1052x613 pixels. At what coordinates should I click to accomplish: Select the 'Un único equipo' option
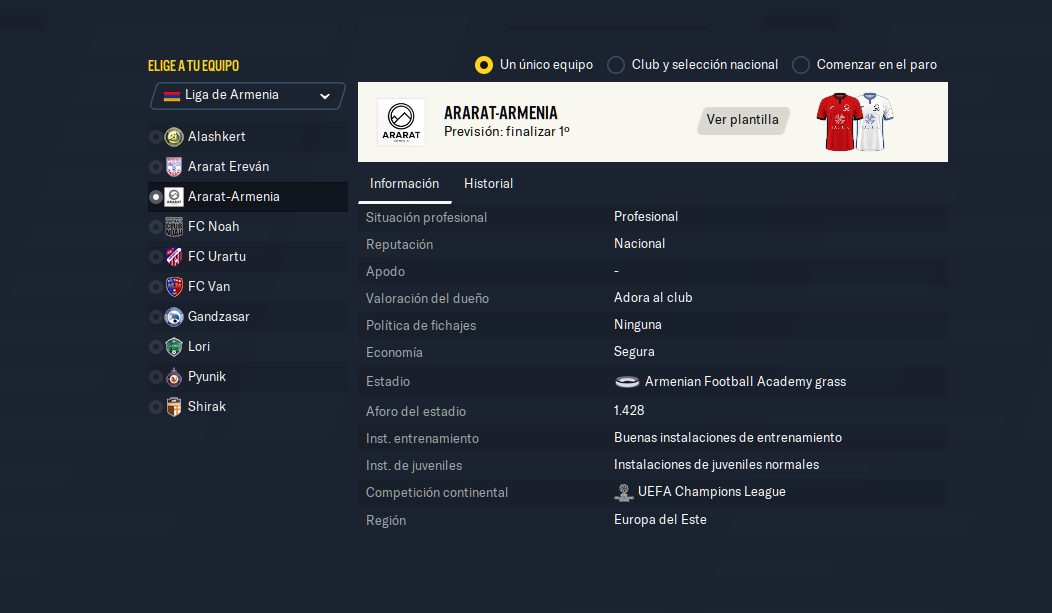click(484, 65)
